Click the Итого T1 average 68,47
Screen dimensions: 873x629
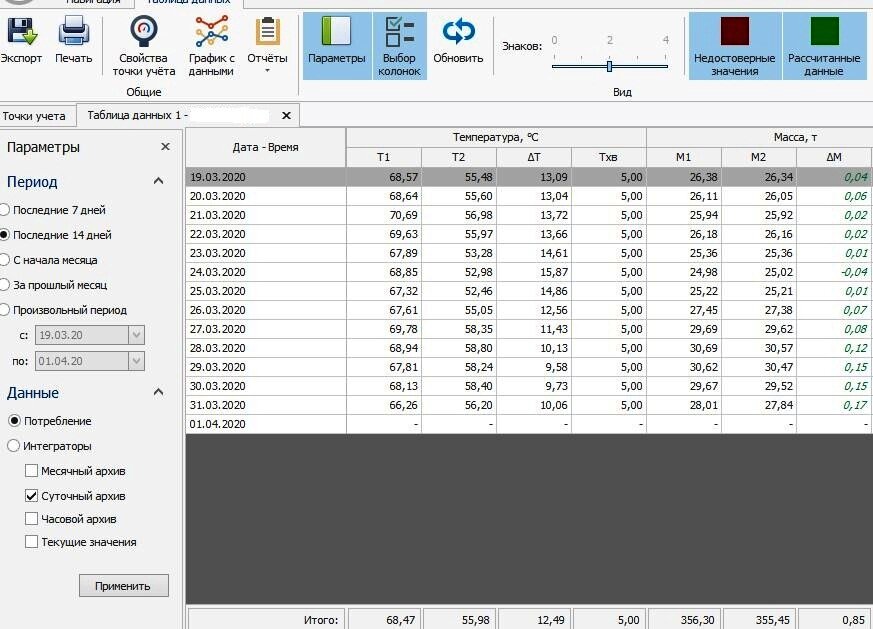click(x=384, y=620)
